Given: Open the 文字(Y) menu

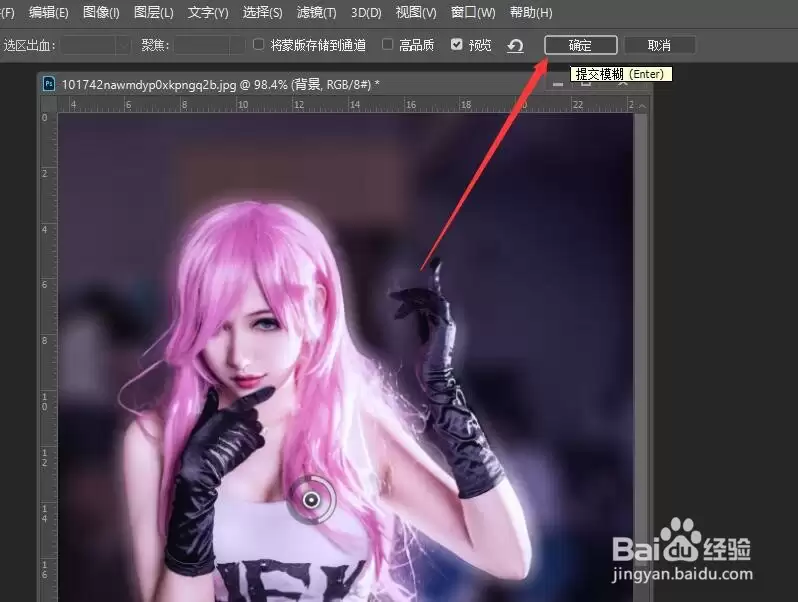Looking at the screenshot, I should (x=208, y=12).
